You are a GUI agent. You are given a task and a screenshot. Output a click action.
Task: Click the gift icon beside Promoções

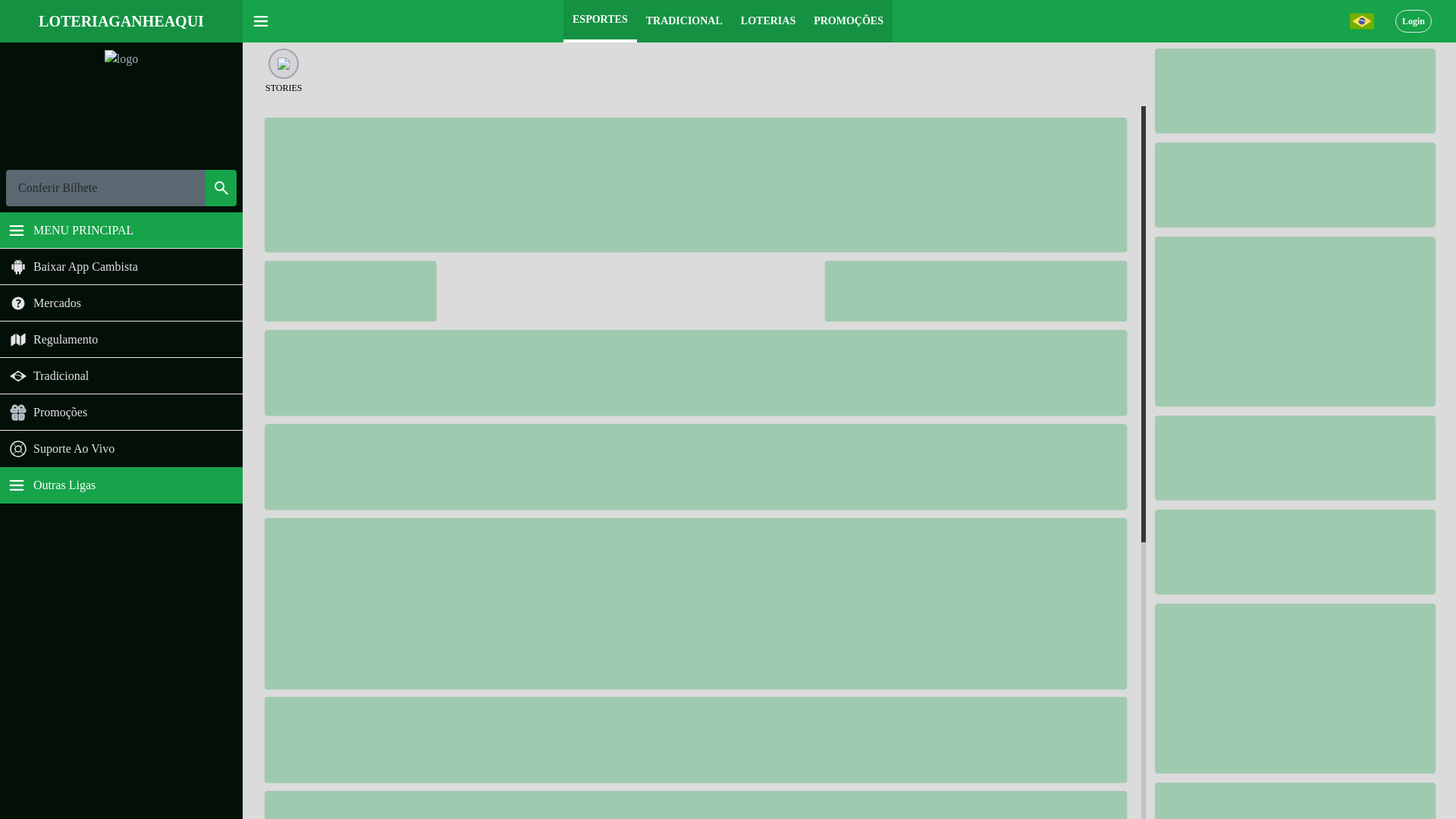click(18, 413)
